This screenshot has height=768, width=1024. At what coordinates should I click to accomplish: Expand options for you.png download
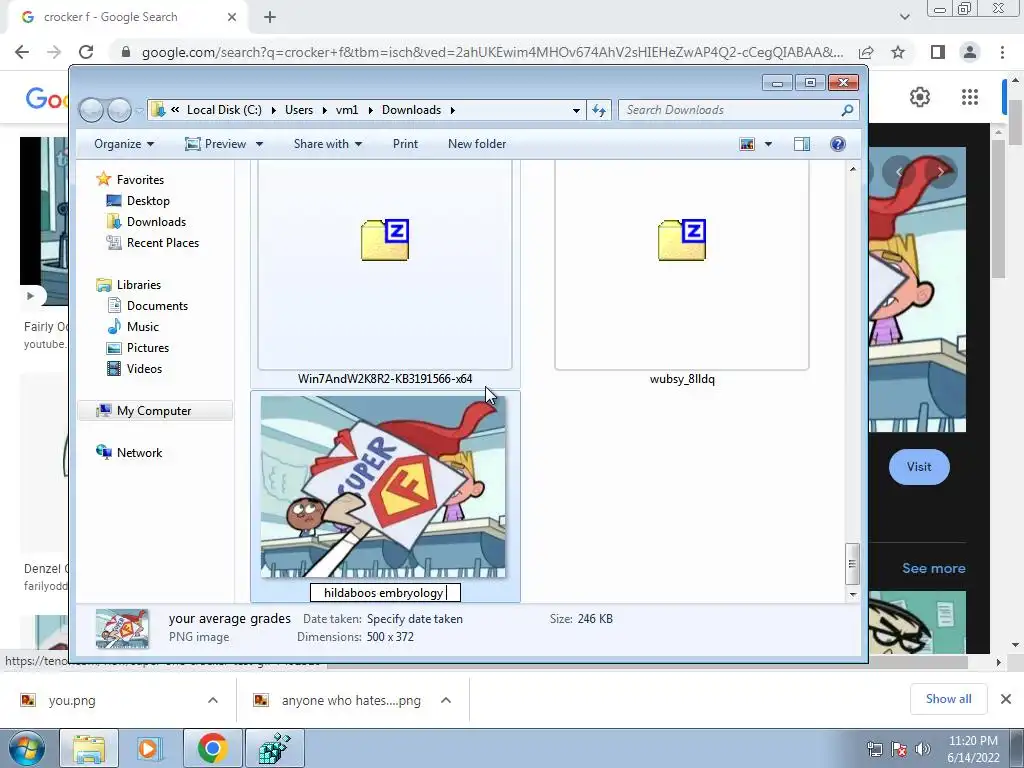(x=213, y=700)
